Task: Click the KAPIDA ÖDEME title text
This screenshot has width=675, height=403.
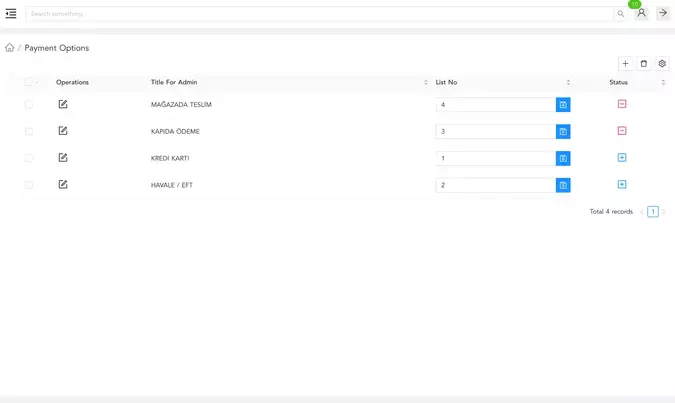Action: pyautogui.click(x=175, y=131)
